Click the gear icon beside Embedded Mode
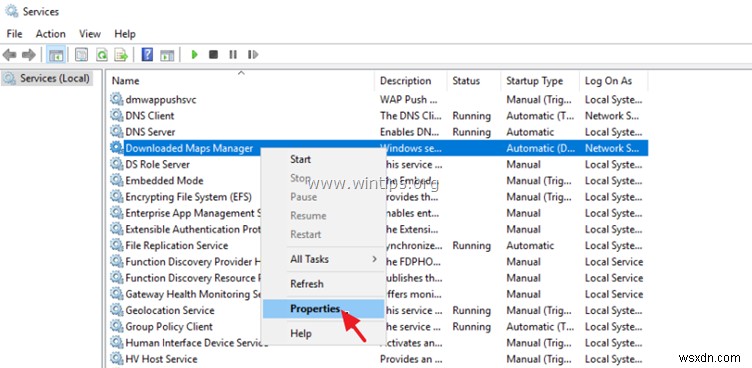This screenshot has width=752, height=368. [x=116, y=180]
